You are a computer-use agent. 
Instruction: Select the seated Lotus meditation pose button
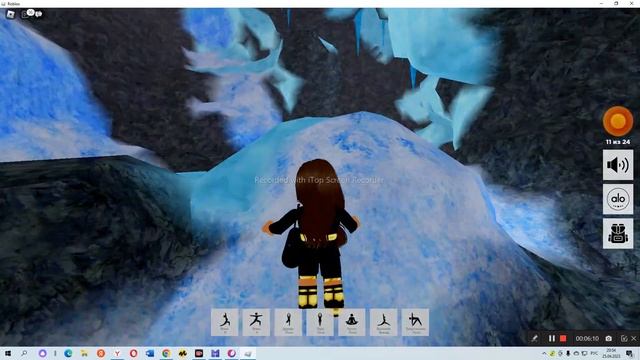352,322
